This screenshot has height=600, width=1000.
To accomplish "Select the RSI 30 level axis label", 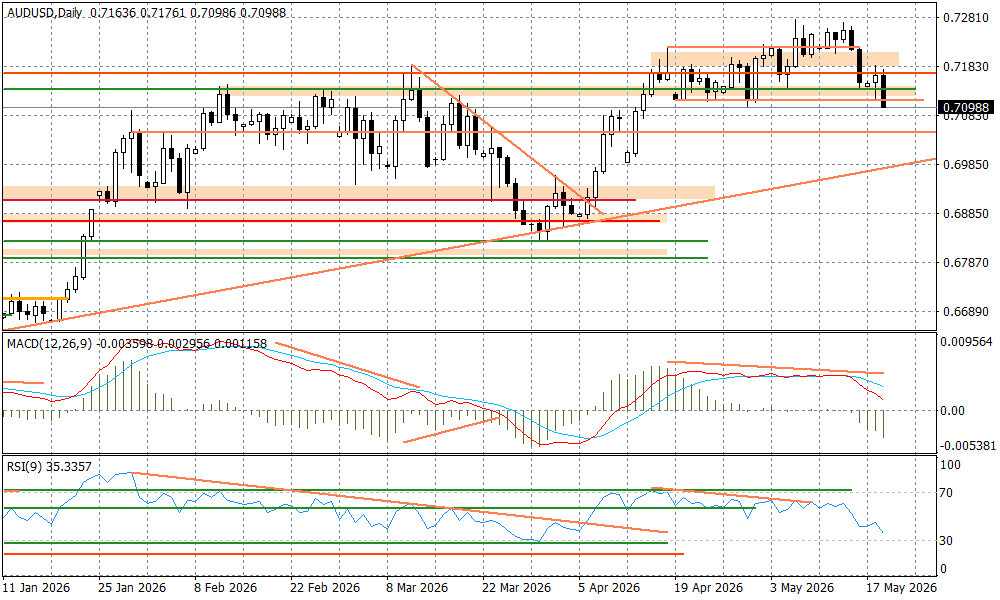I will coord(946,541).
